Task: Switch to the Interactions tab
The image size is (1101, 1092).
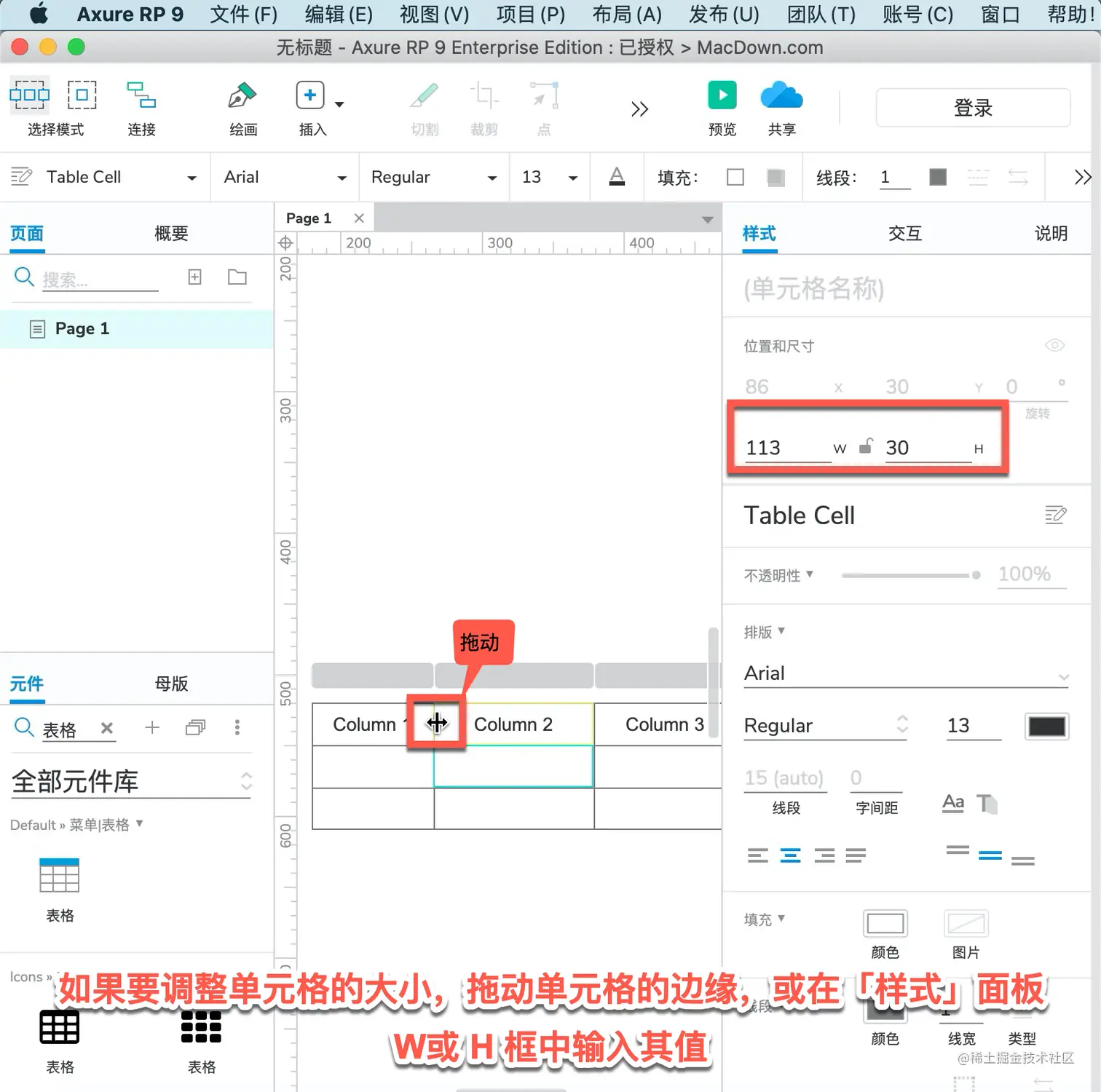Action: point(905,234)
